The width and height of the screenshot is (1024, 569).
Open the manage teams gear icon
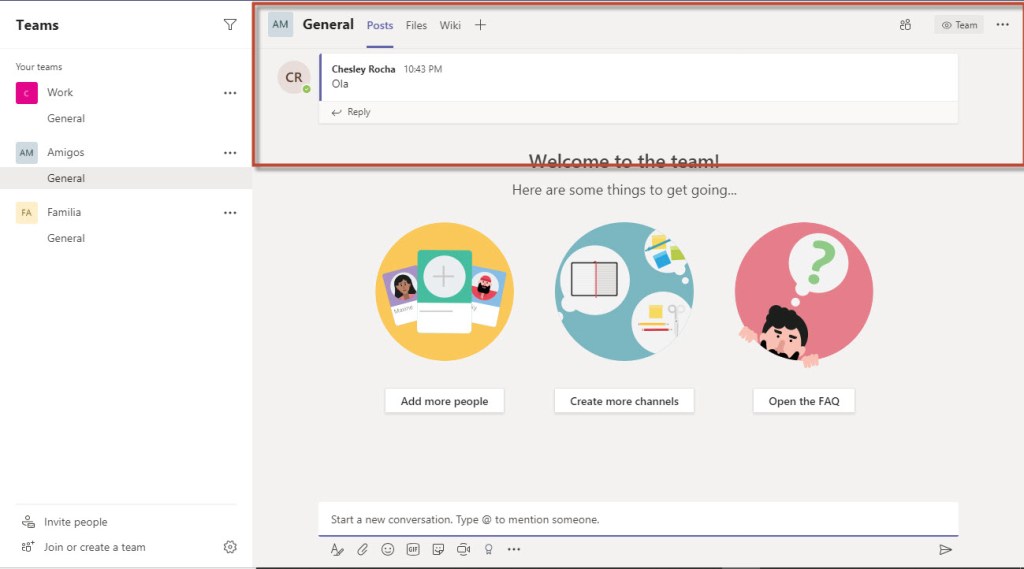pyautogui.click(x=230, y=547)
